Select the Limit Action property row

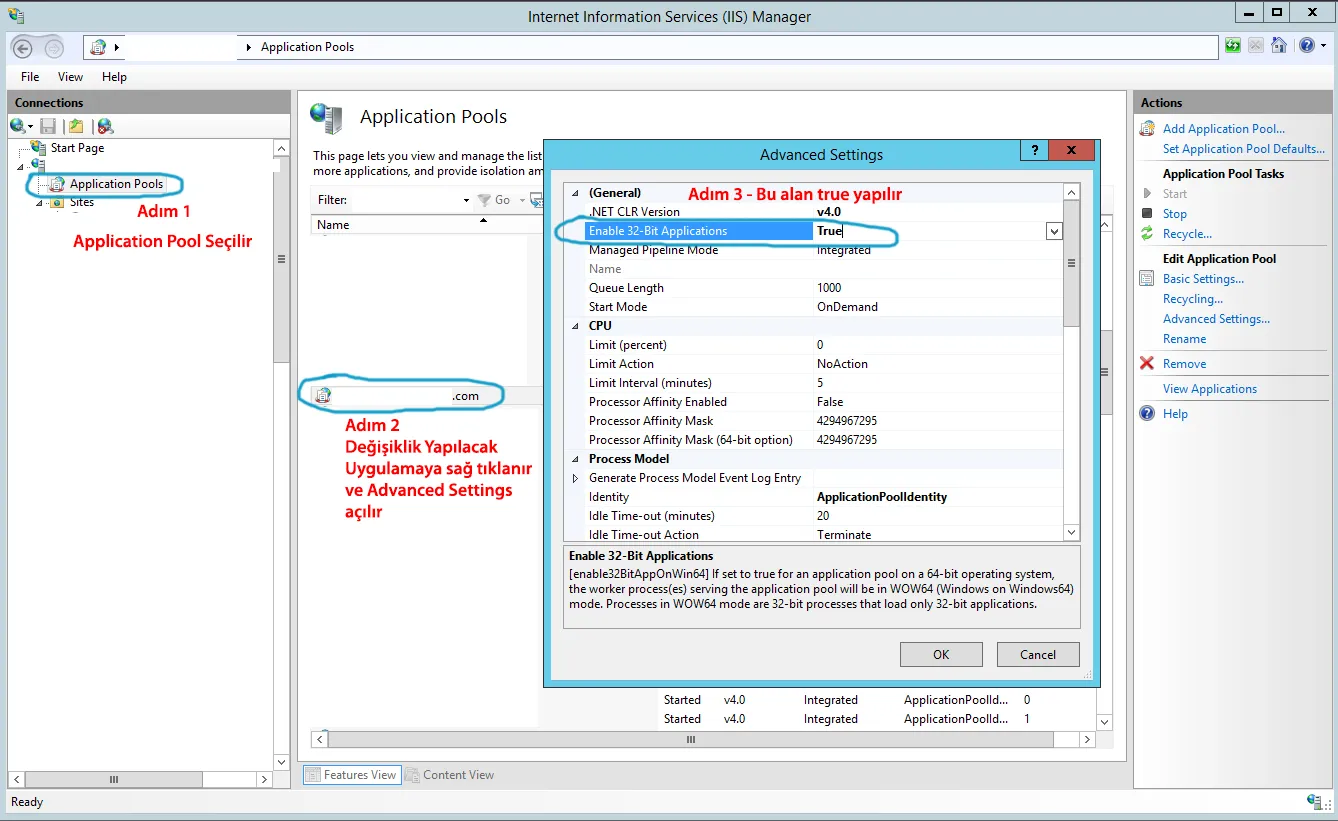(814, 364)
